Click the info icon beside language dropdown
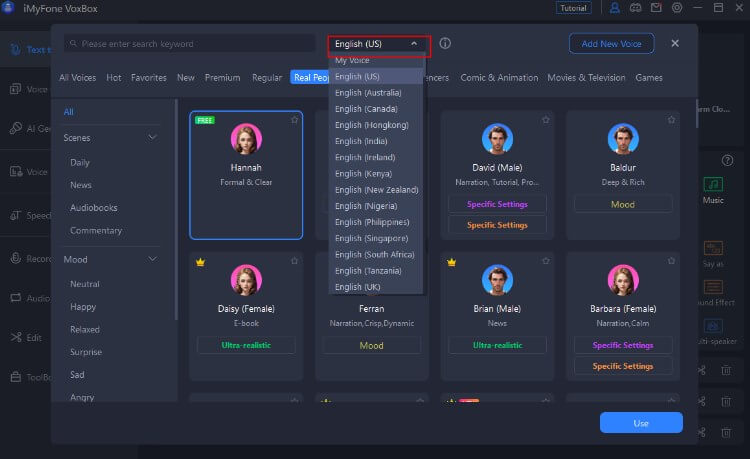 tap(445, 44)
